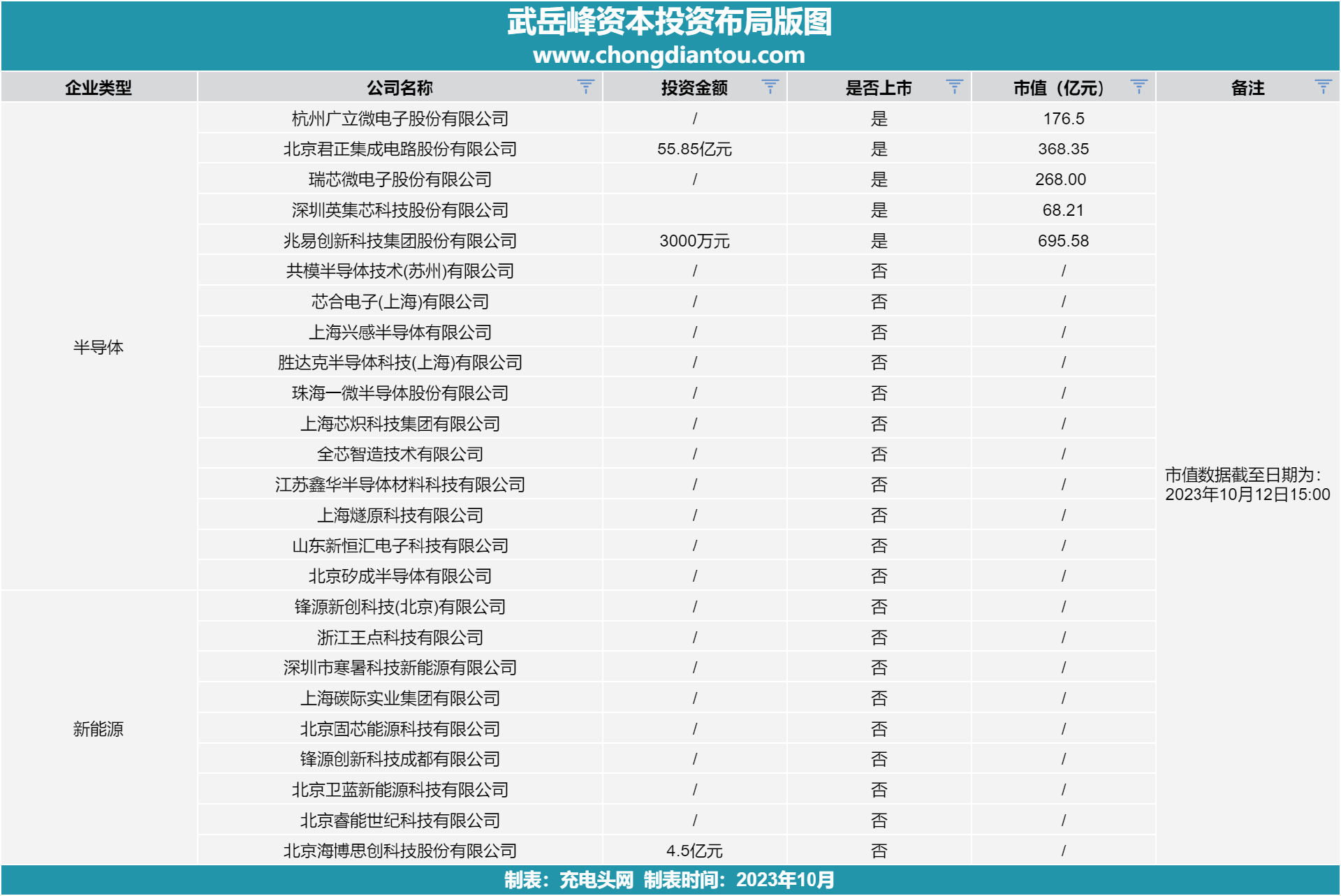1341x896 pixels.
Task: Click footer text 制表：充电头网 制表时间：2023年10月
Action: pos(669,880)
